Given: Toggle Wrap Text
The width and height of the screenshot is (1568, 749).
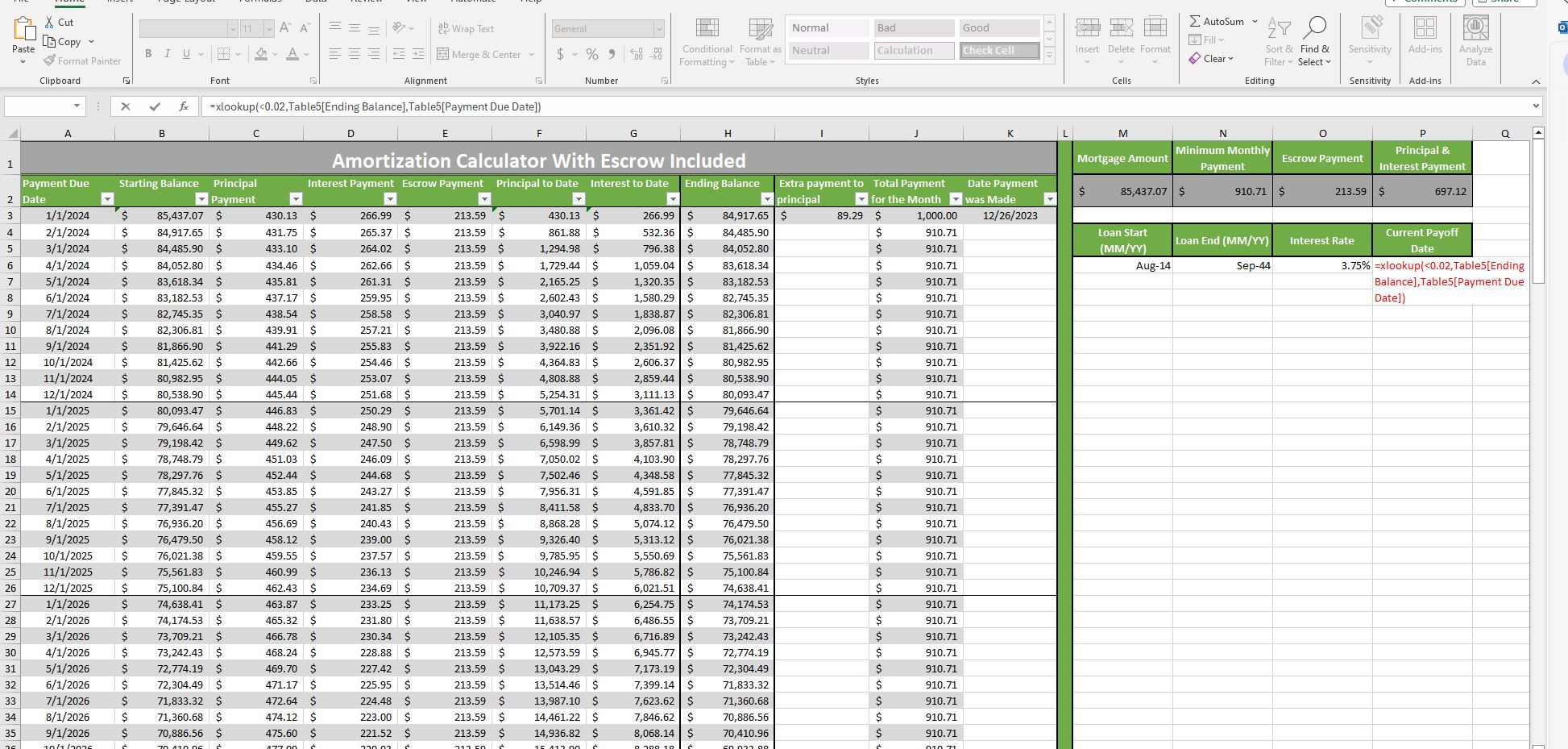Looking at the screenshot, I should [x=466, y=29].
